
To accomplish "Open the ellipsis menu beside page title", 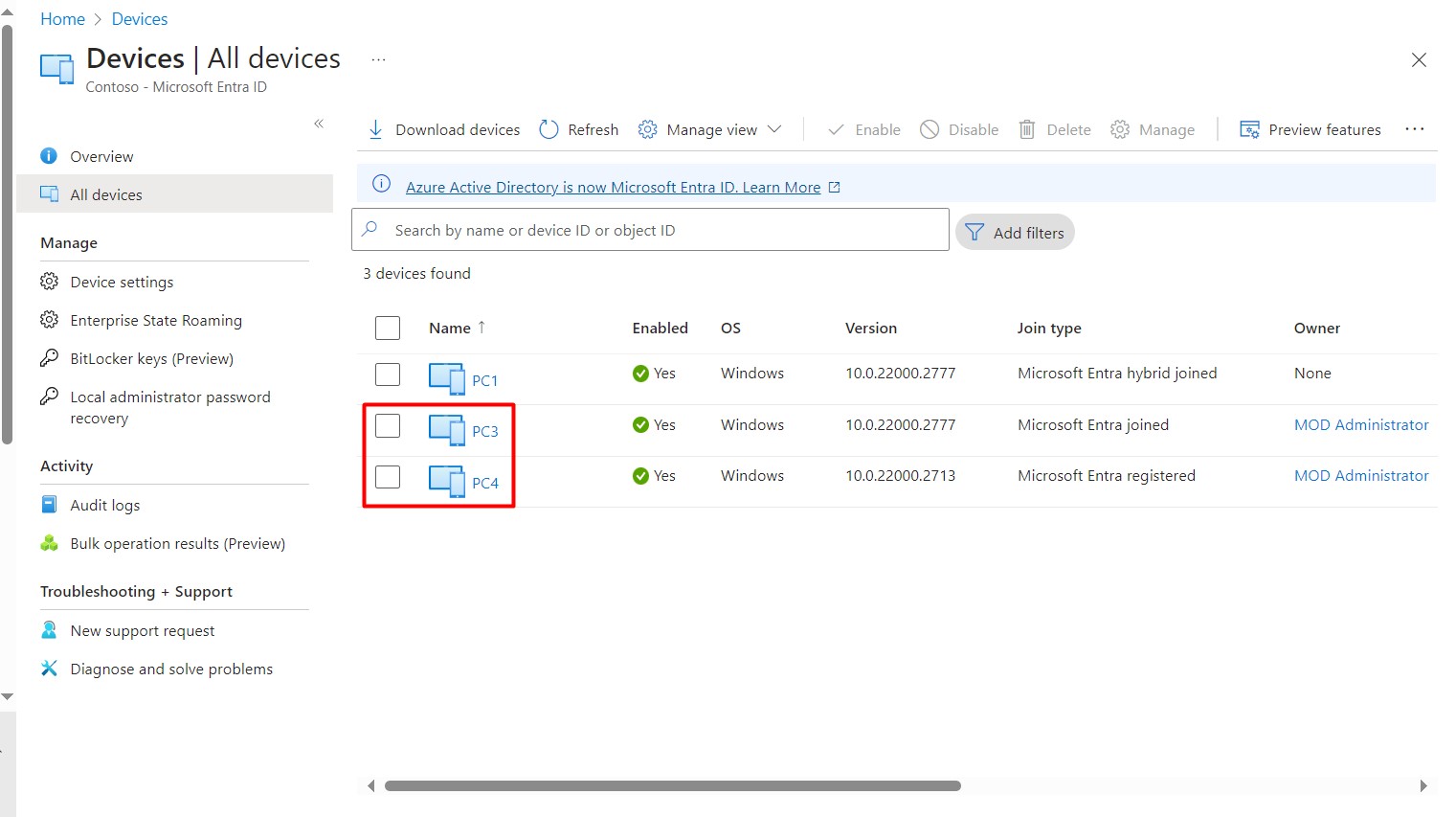I will pyautogui.click(x=379, y=59).
